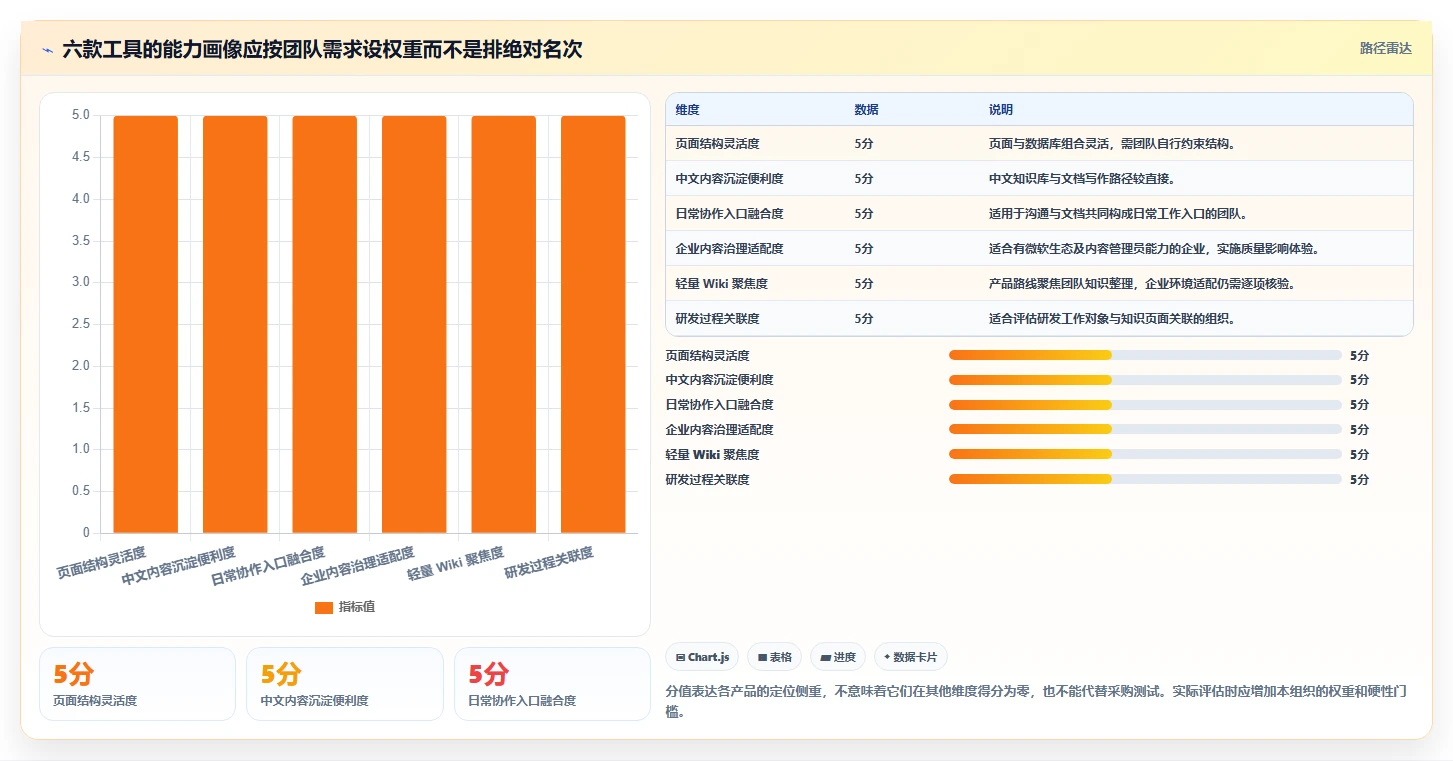Click the 页面结构灵活度 progress bar
The image size is (1453, 761).
pos(1145,355)
